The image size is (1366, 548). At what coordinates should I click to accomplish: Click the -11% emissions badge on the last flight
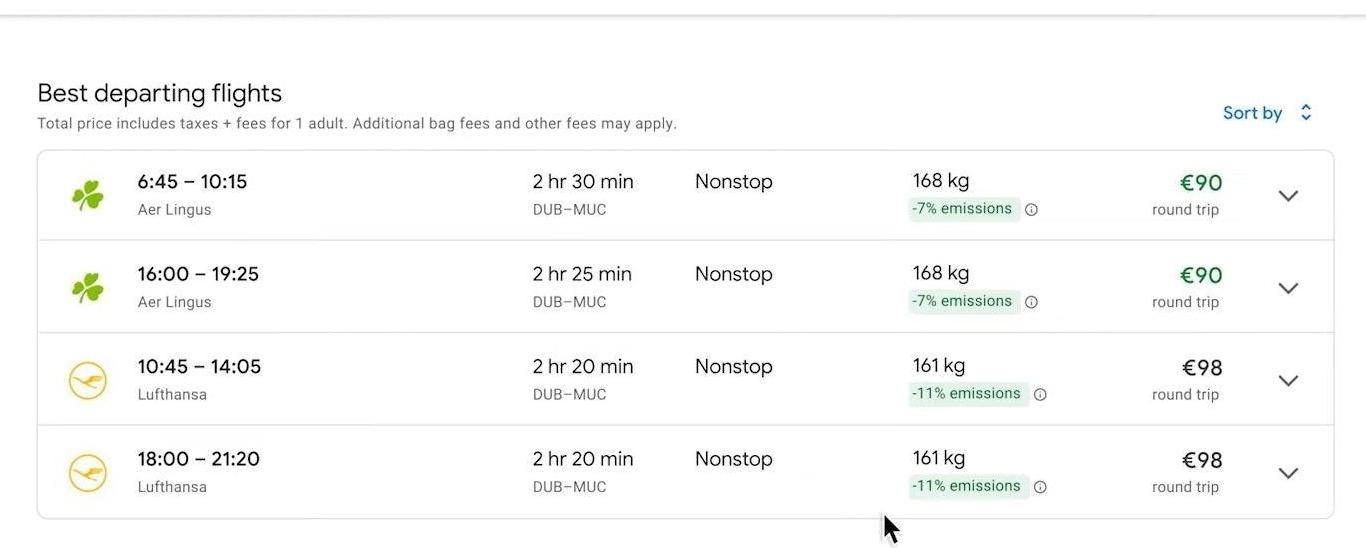[968, 486]
